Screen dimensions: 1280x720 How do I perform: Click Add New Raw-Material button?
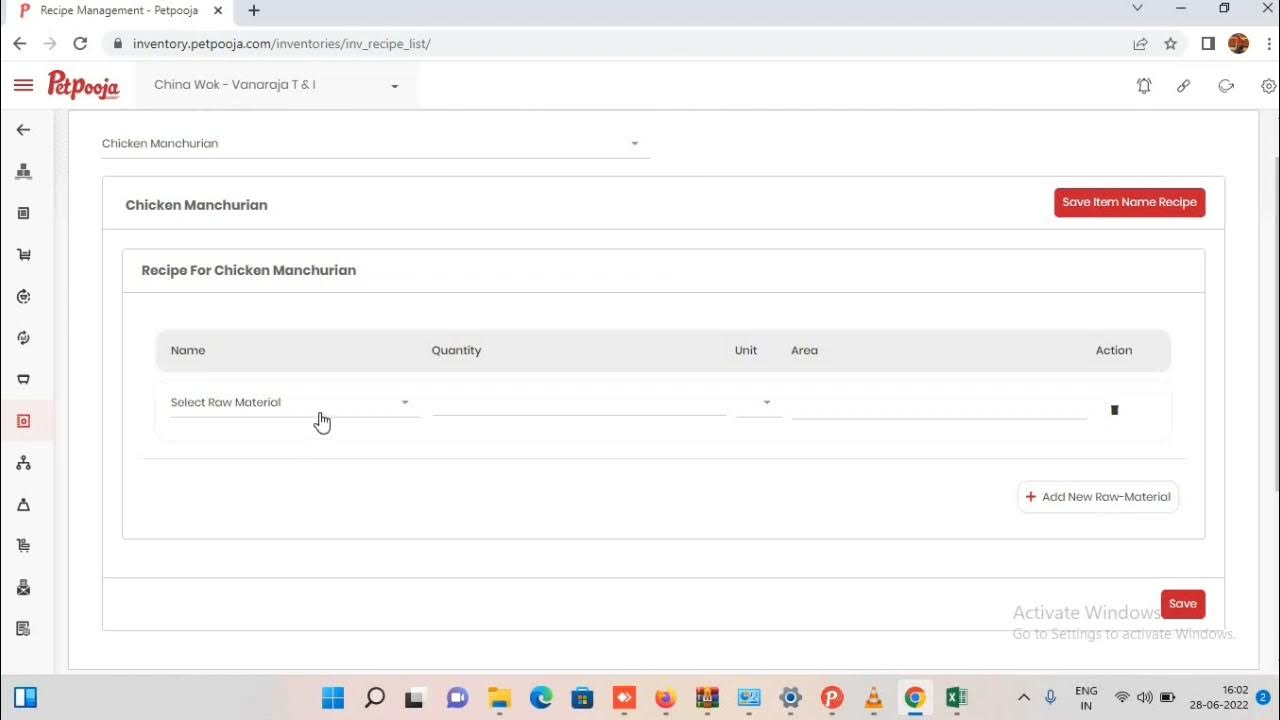point(1098,497)
